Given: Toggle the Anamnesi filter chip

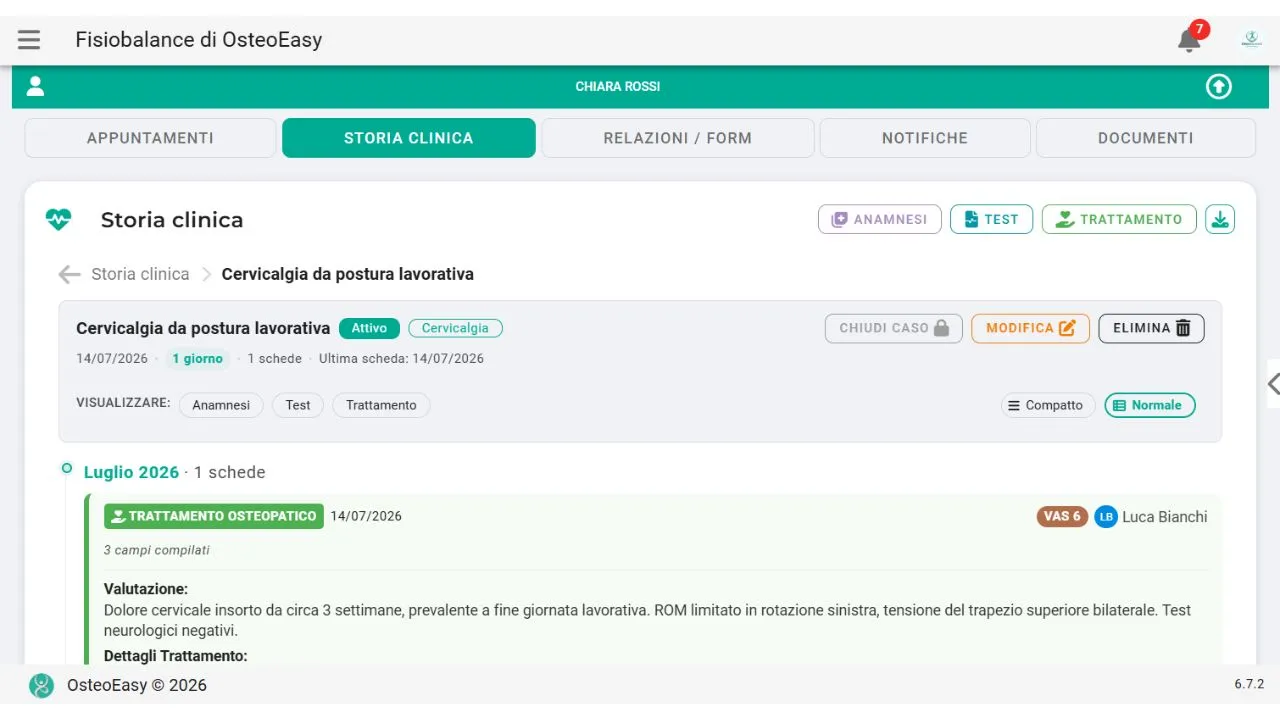Looking at the screenshot, I should tap(221, 405).
